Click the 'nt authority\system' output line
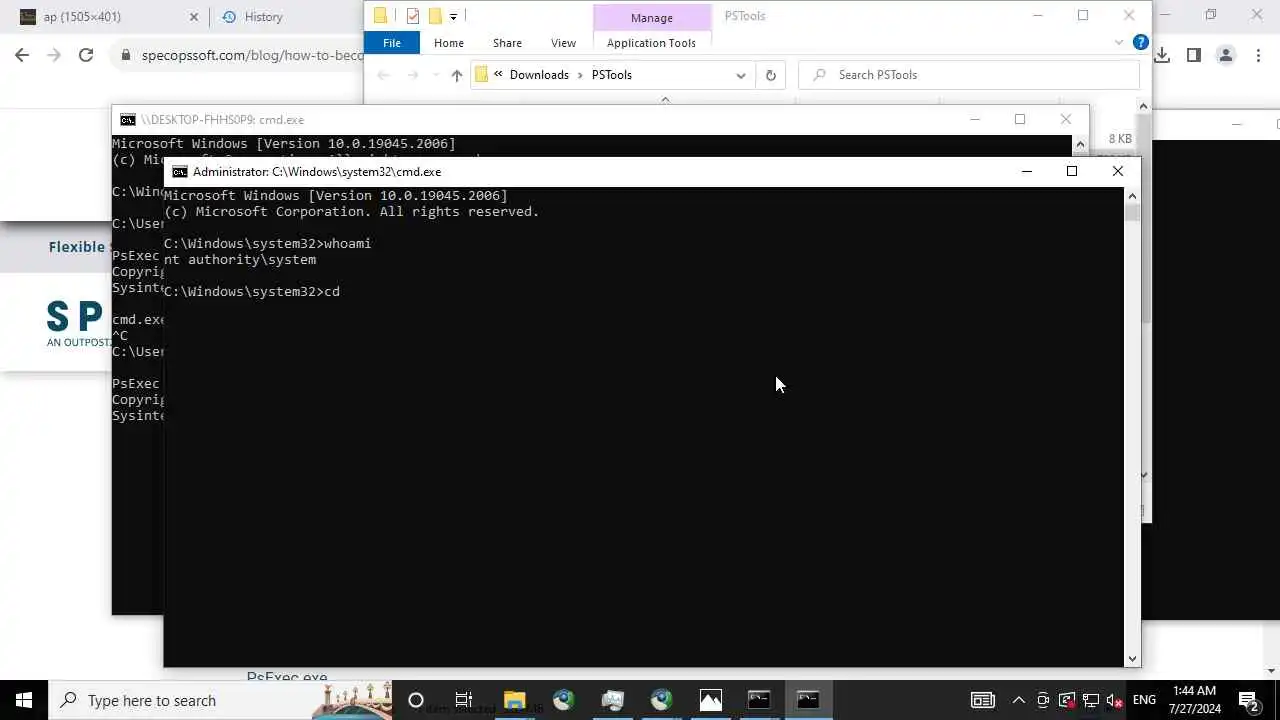The width and height of the screenshot is (1280, 720). tap(240, 260)
